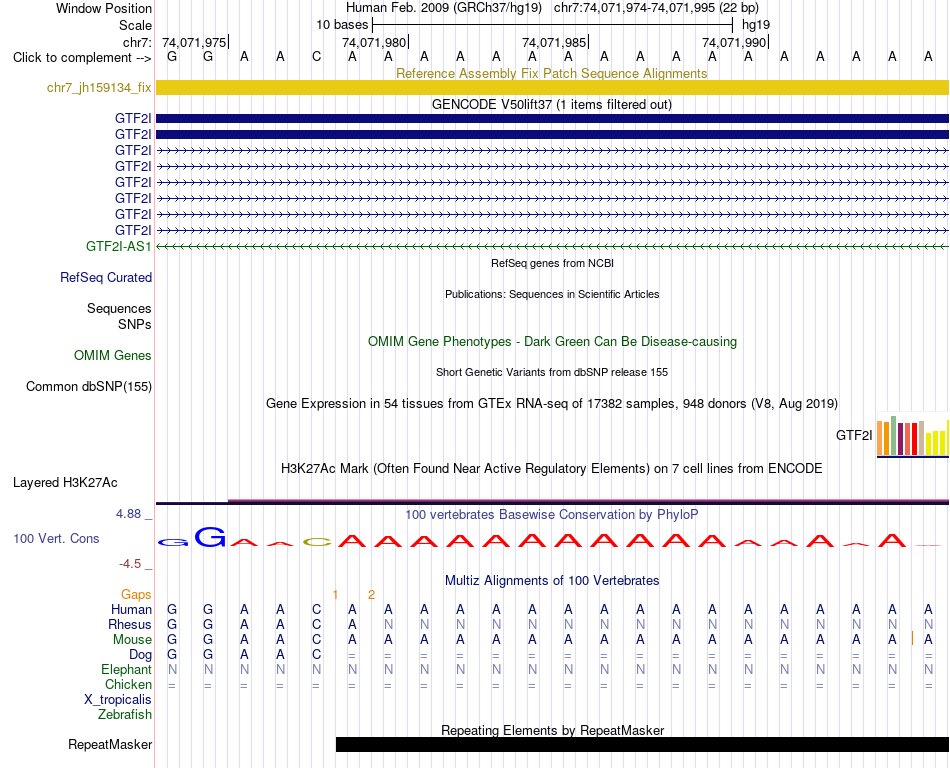The height and width of the screenshot is (768, 950).
Task: Click the 74,071,985 position marker
Action: pyautogui.click(x=554, y=42)
